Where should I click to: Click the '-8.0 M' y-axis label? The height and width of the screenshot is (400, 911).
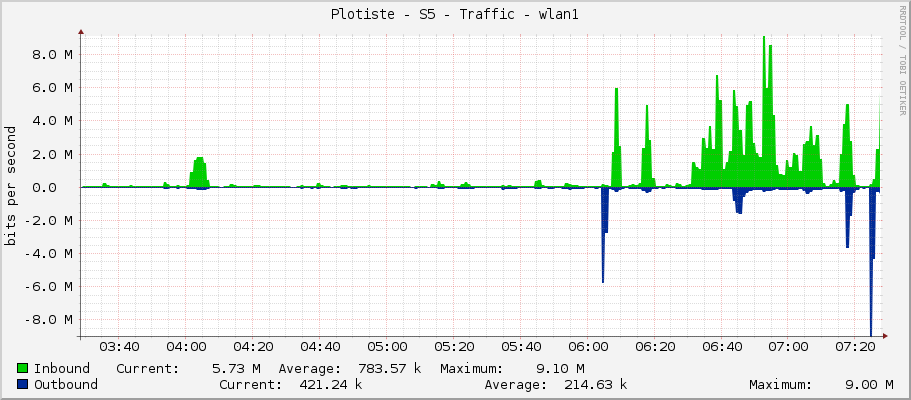48,320
